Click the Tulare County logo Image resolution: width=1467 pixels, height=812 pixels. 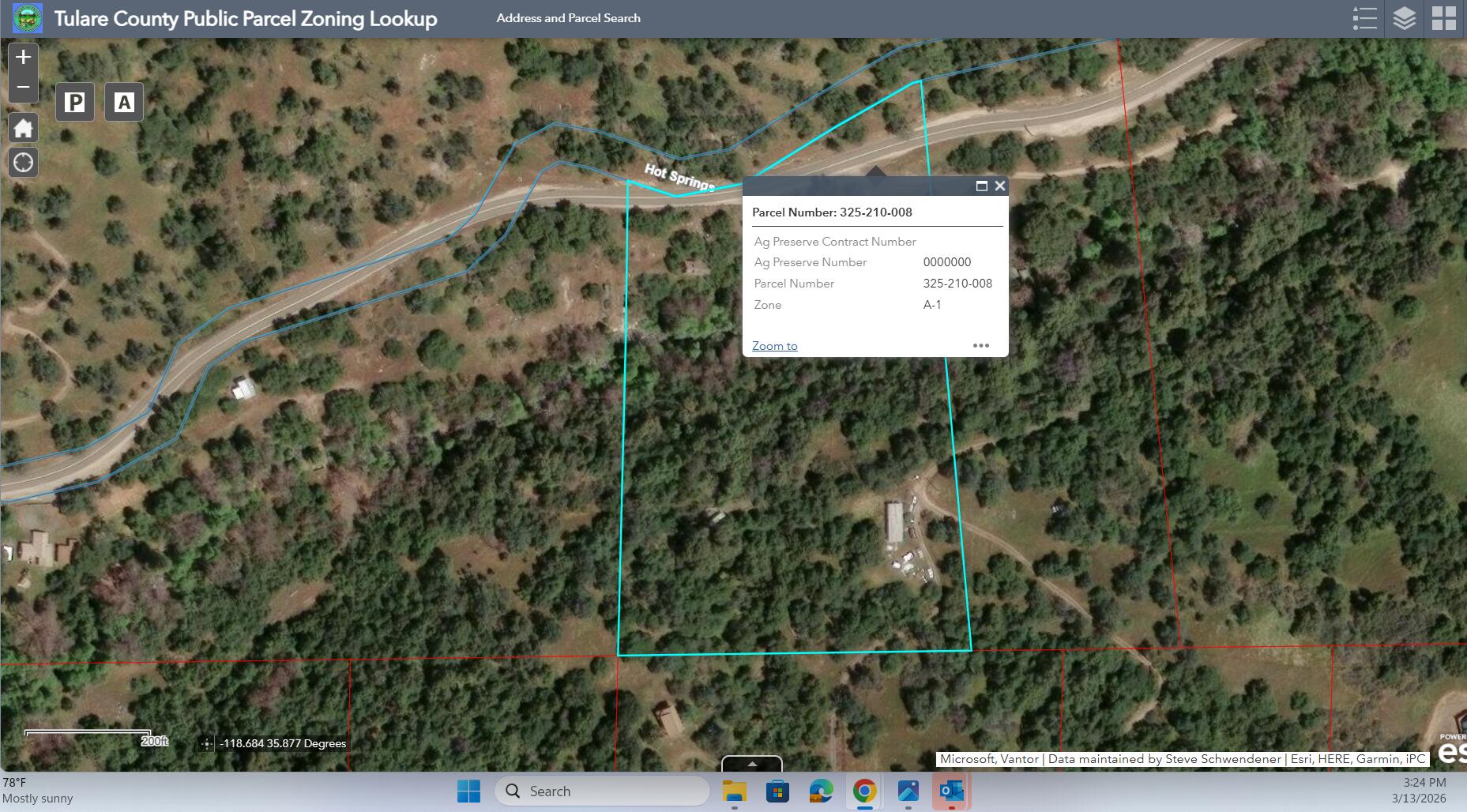pos(28,17)
